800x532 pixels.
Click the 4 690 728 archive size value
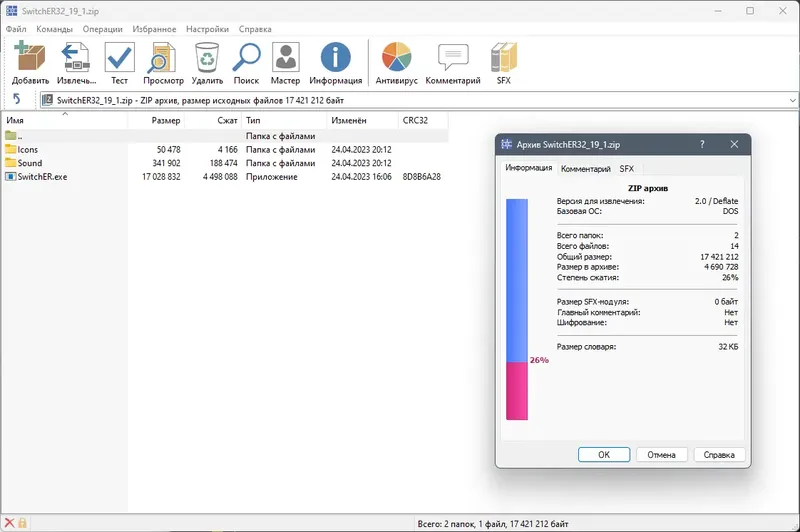[721, 267]
